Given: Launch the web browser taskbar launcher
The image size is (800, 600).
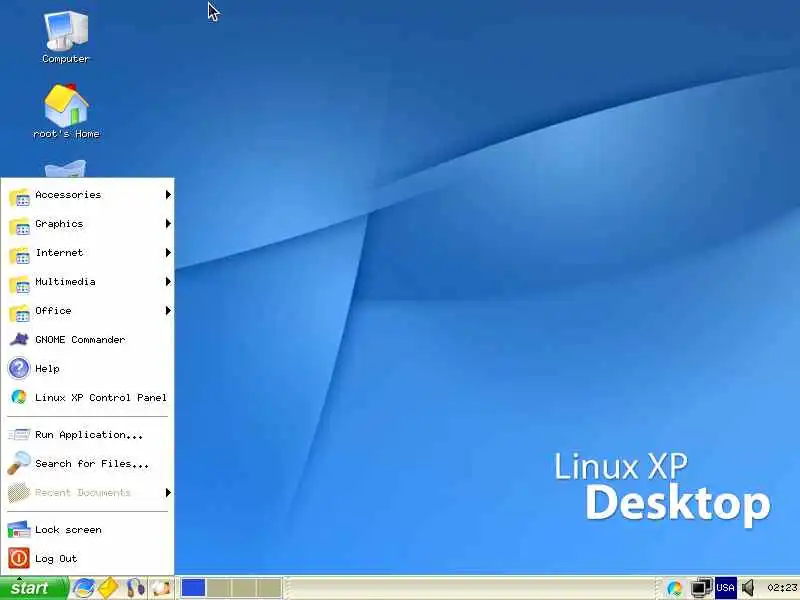Looking at the screenshot, I should [83, 588].
